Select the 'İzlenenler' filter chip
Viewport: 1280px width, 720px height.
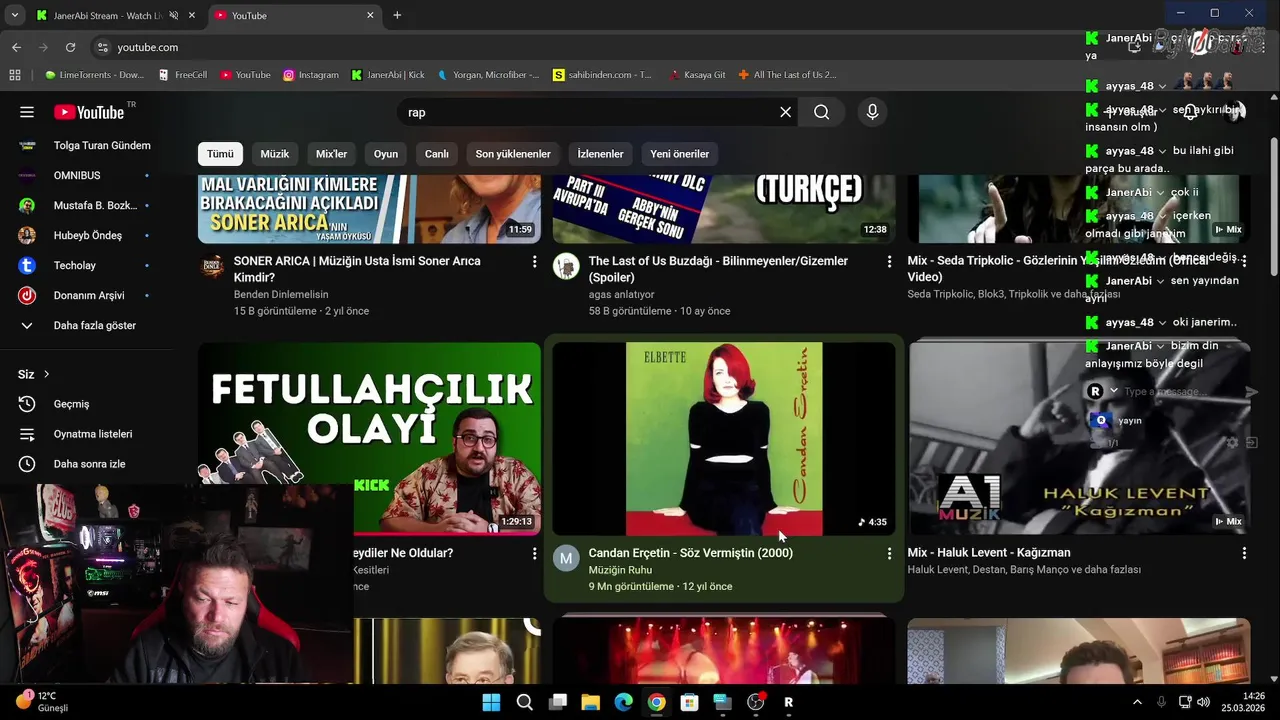click(600, 154)
